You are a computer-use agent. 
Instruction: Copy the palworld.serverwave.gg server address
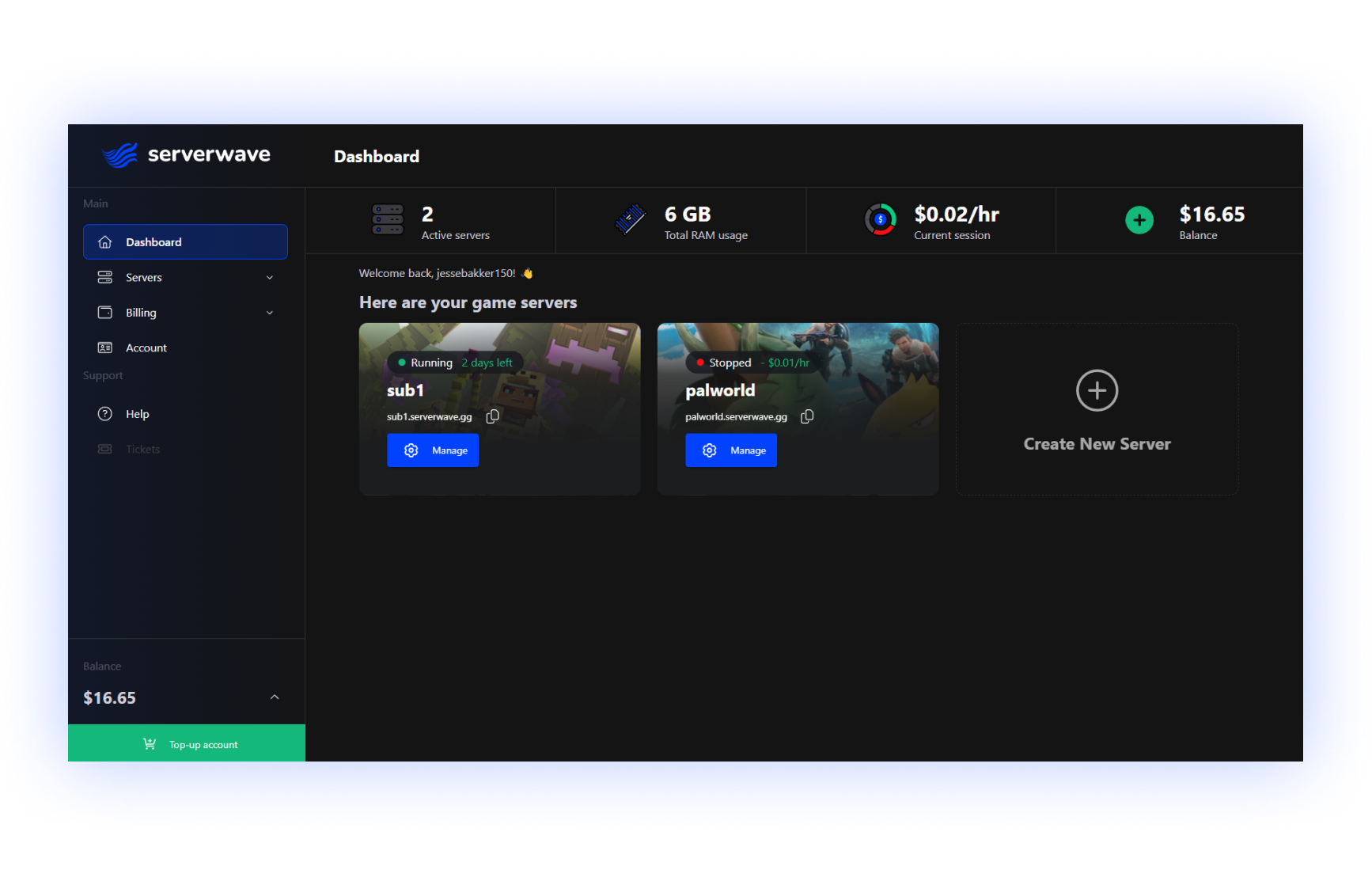tap(807, 416)
